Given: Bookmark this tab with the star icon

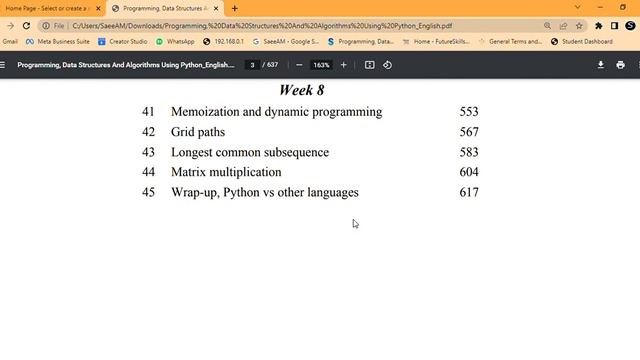Looking at the screenshot, I should [579, 26].
